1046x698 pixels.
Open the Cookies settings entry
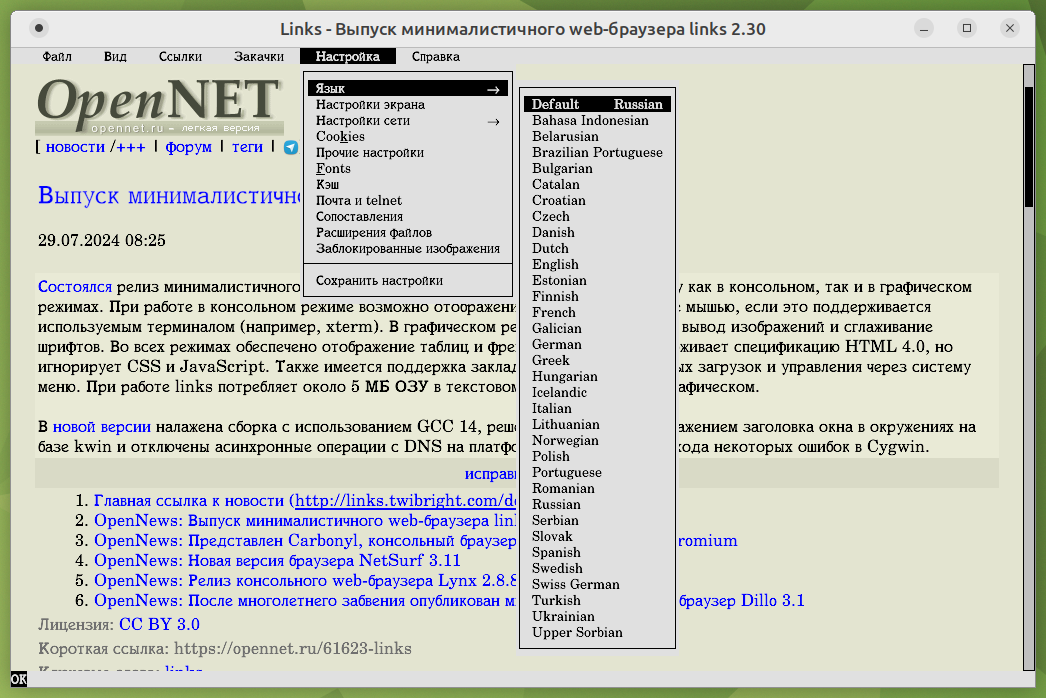[x=408, y=137]
